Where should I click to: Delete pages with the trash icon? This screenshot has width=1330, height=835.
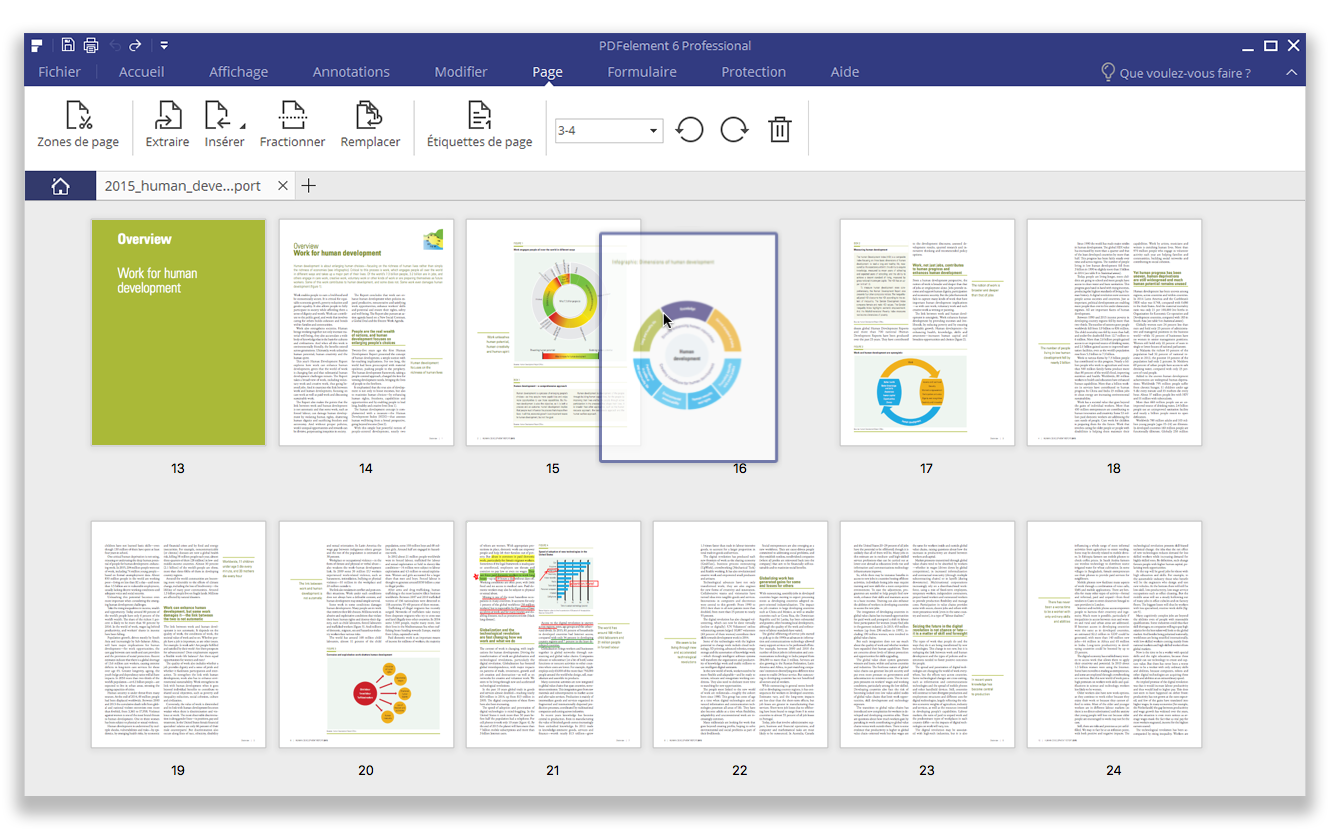coord(779,130)
